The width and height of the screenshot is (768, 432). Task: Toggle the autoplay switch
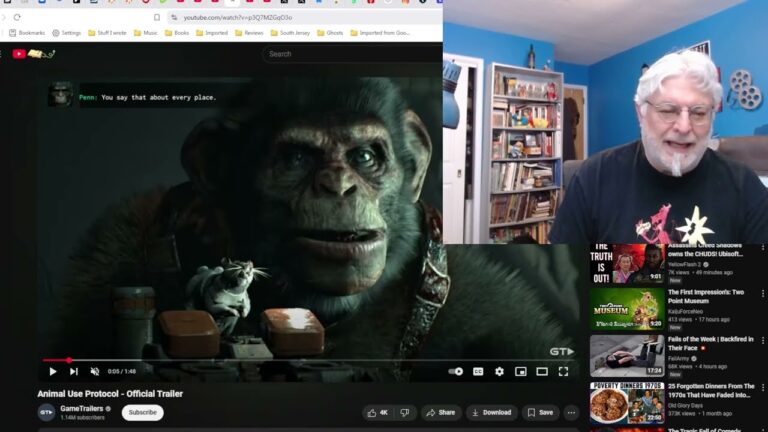click(456, 371)
